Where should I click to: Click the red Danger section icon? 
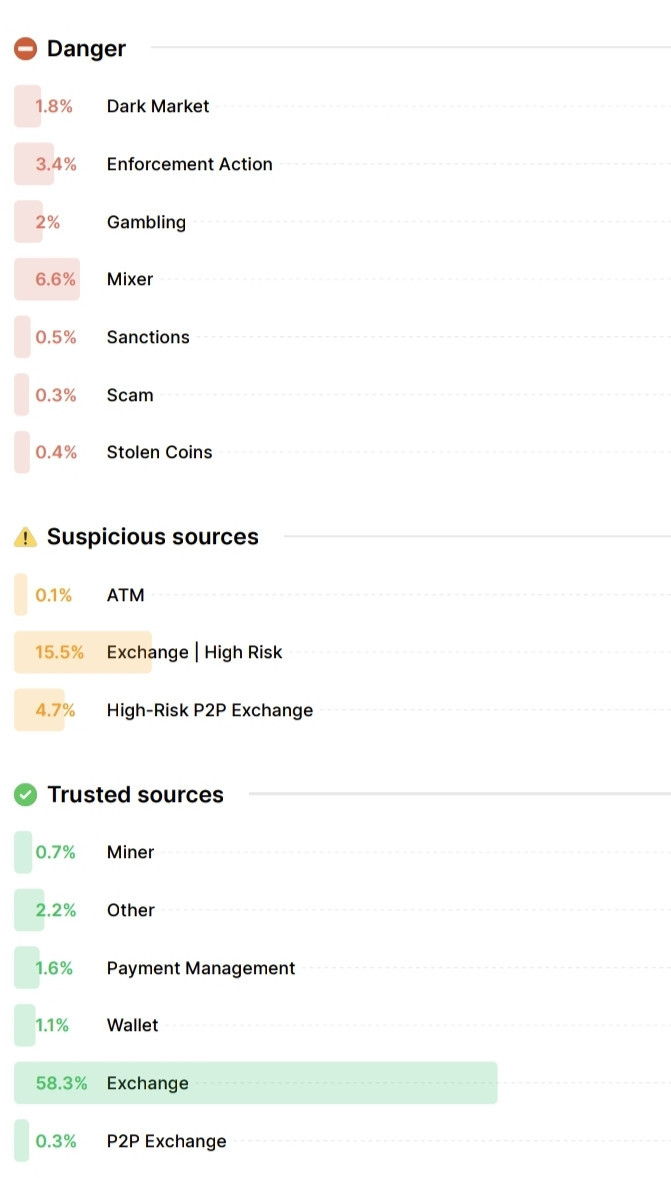[x=25, y=49]
